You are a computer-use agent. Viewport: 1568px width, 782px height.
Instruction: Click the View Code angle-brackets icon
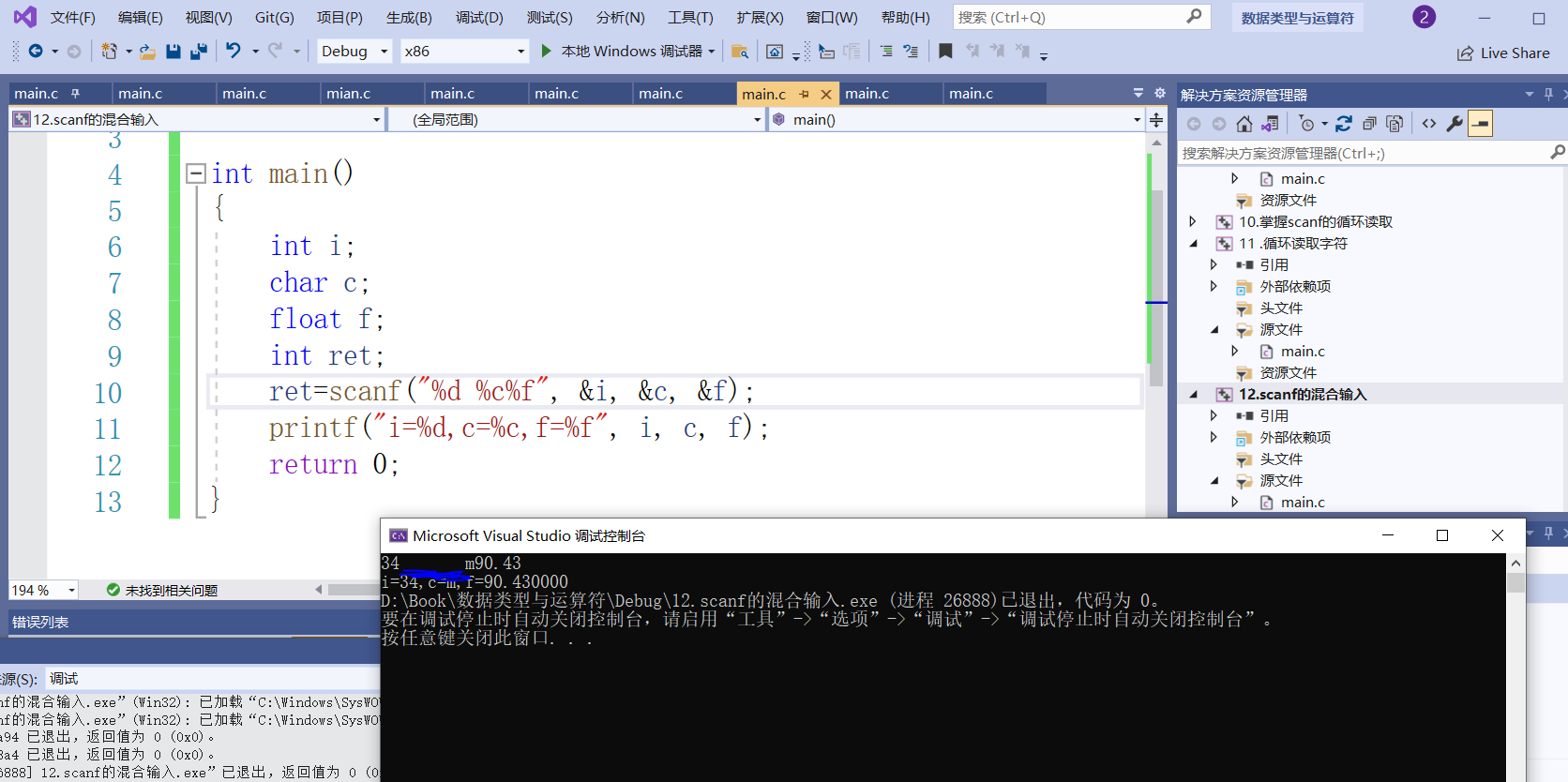point(1429,124)
